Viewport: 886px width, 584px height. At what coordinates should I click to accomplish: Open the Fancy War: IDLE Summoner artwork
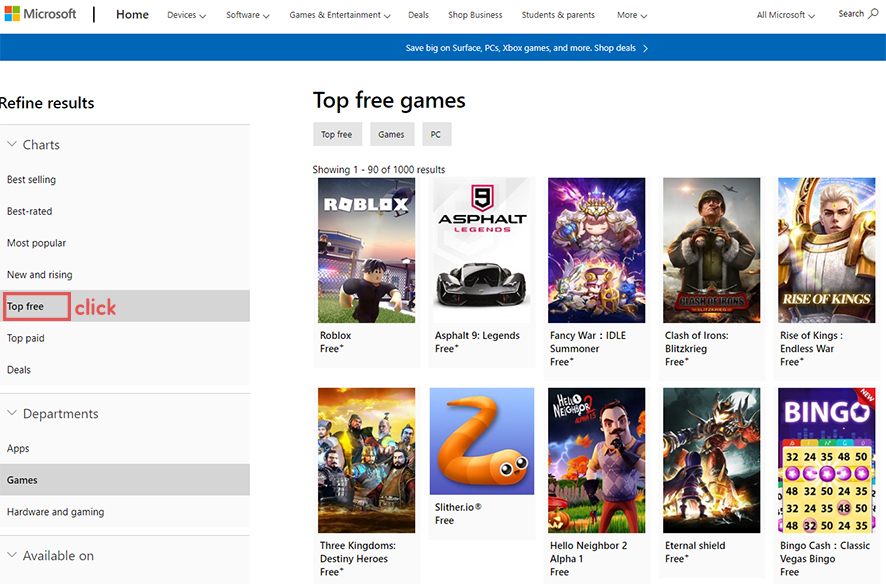tap(596, 250)
